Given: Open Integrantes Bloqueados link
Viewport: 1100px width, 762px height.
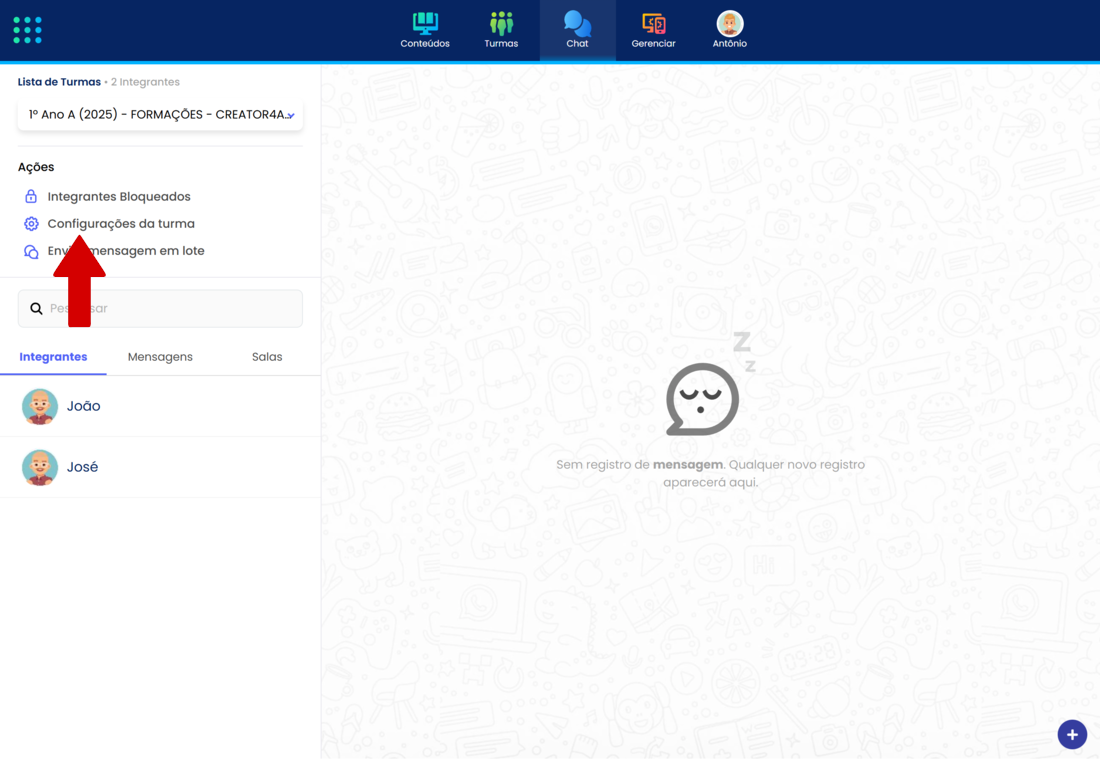Looking at the screenshot, I should point(119,197).
